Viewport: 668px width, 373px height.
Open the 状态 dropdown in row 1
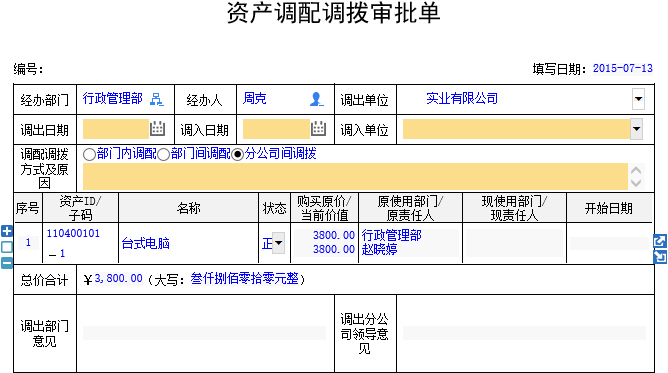(278, 243)
